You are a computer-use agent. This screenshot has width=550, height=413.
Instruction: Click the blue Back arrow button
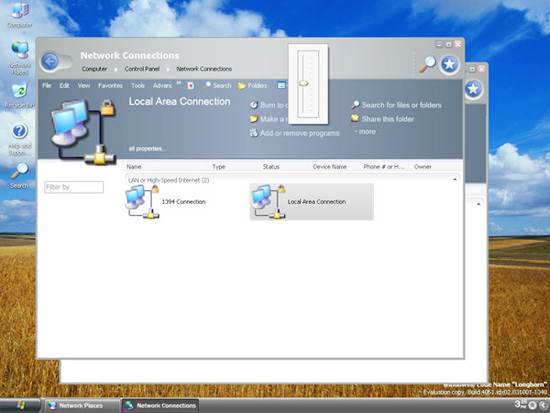click(x=50, y=62)
